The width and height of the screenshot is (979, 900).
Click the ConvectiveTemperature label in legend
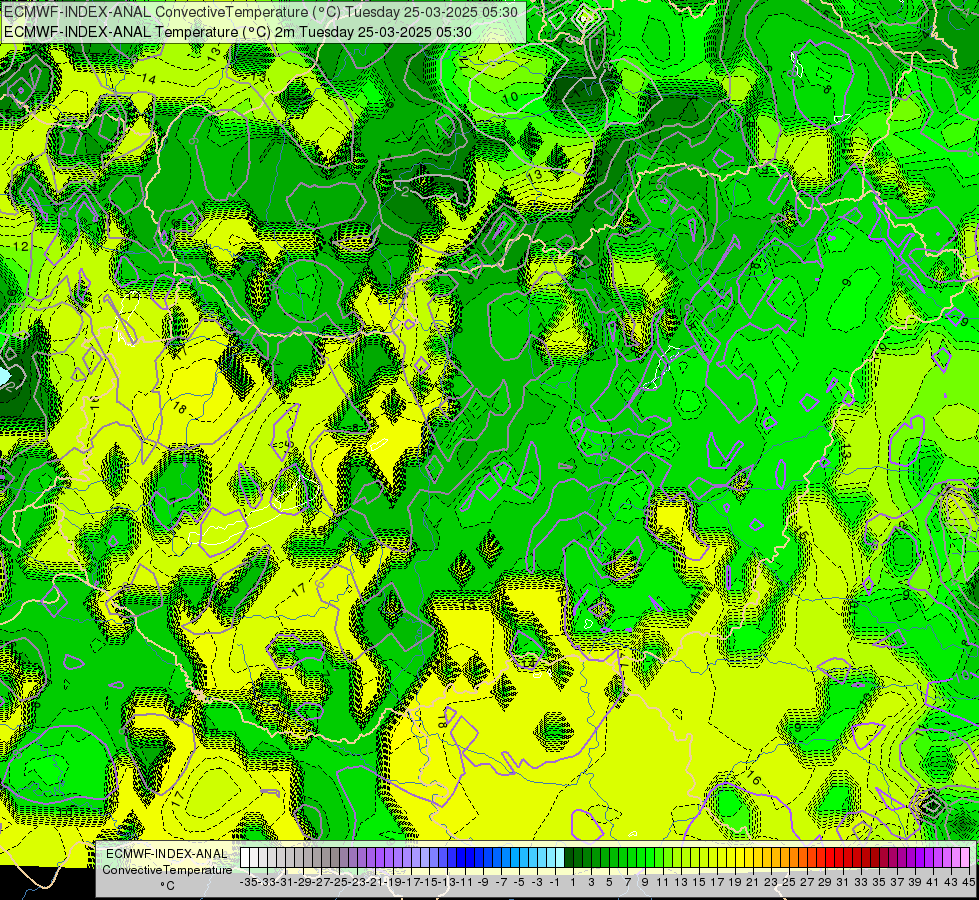tap(167, 869)
